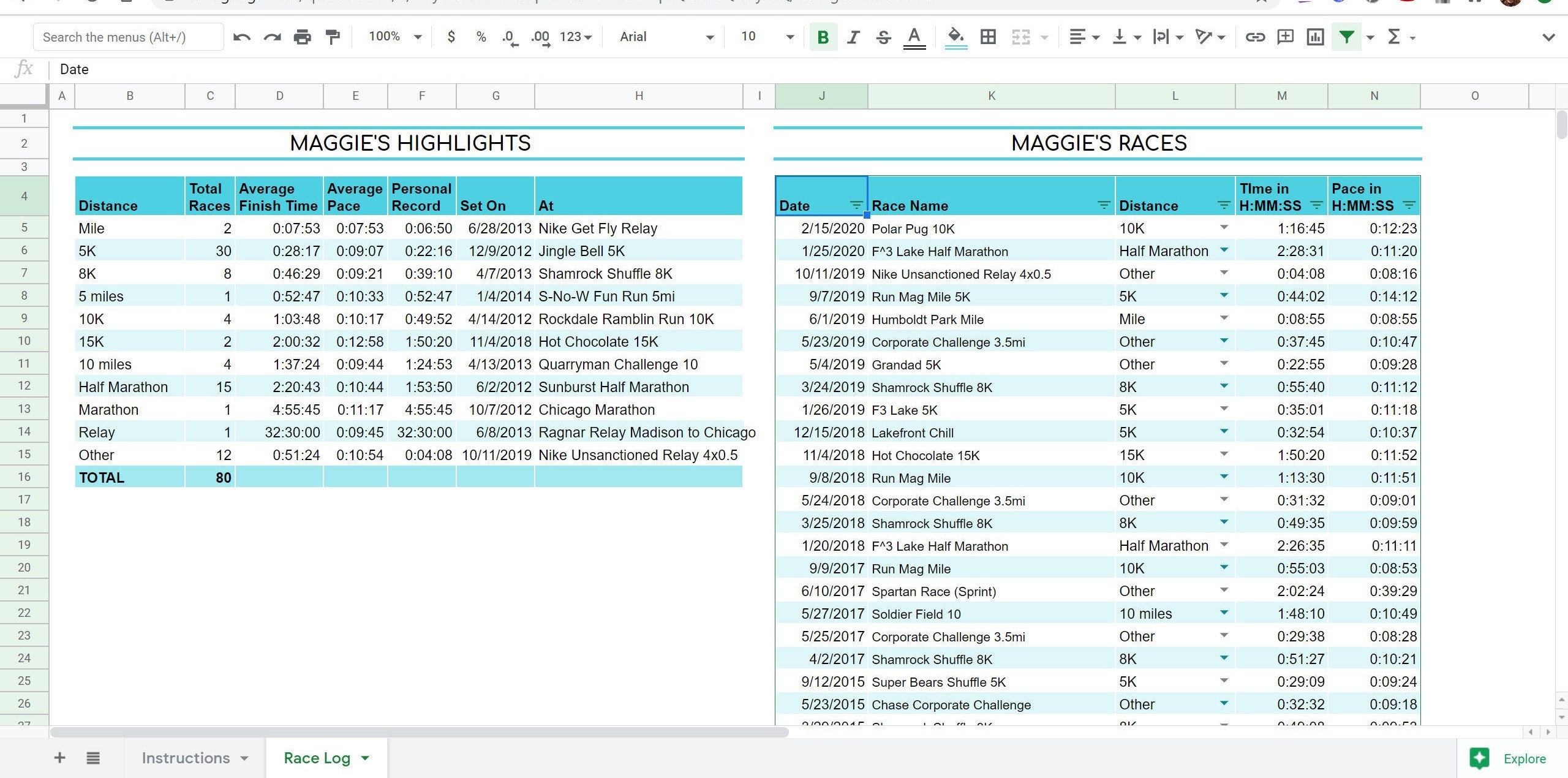Click the Search the menus field

(128, 37)
